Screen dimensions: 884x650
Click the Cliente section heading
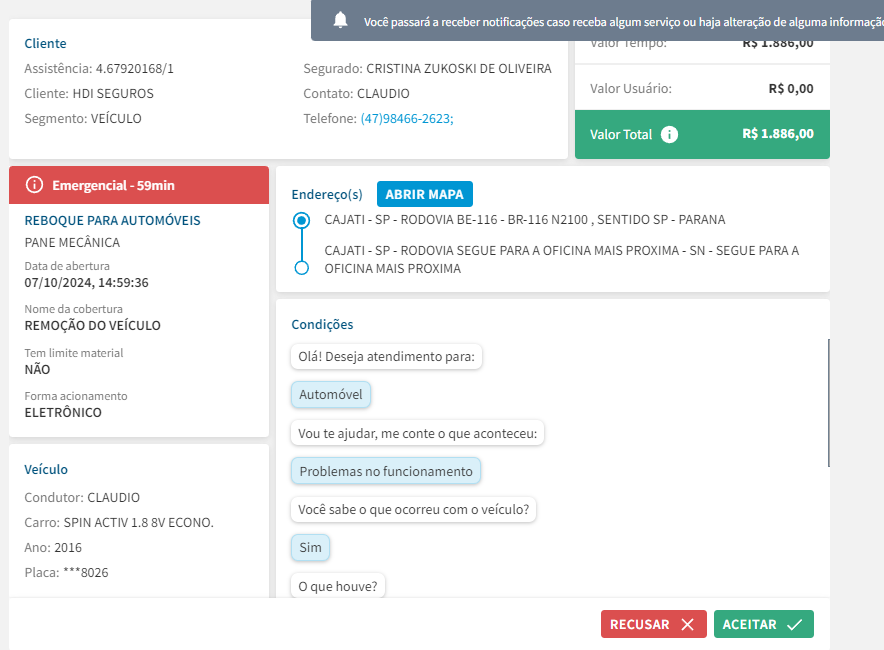(x=45, y=43)
